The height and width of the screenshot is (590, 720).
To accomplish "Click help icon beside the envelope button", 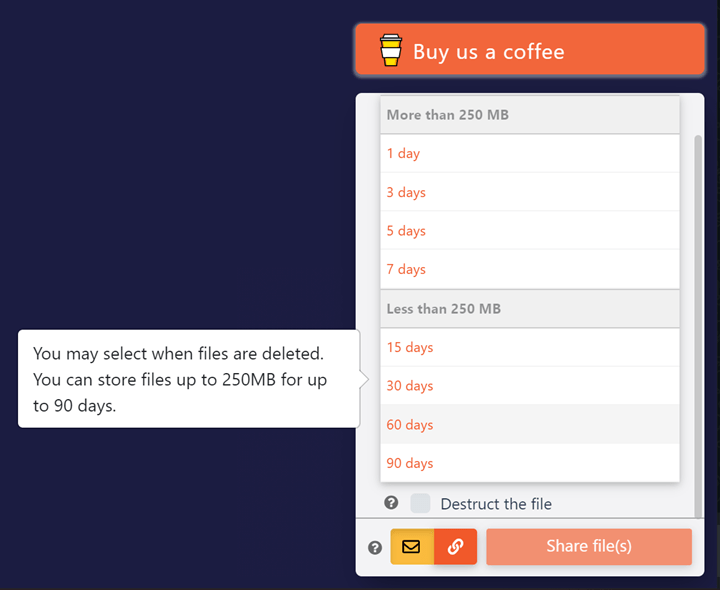I will coord(375,547).
